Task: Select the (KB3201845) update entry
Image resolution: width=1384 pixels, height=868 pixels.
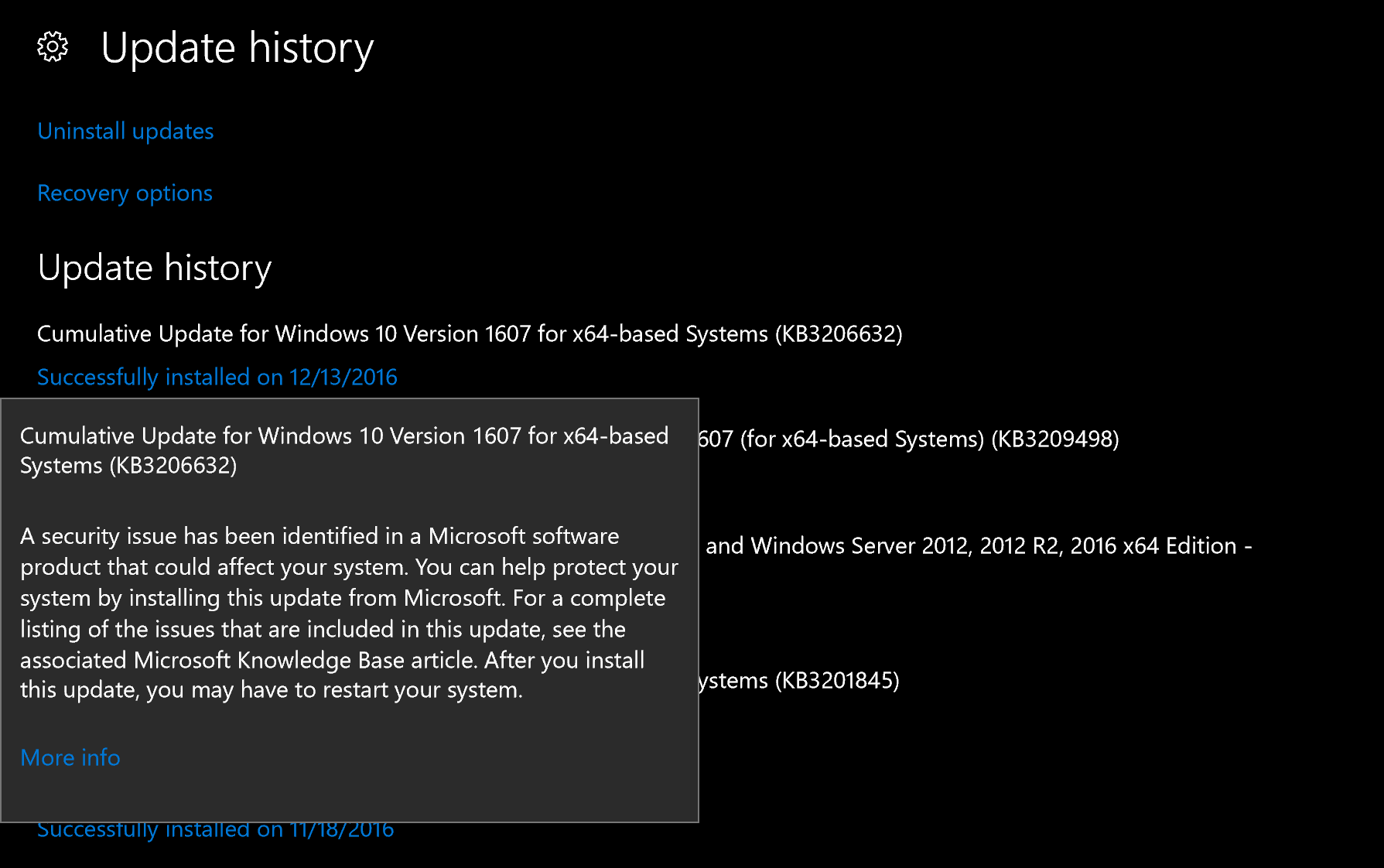Action: (x=838, y=681)
